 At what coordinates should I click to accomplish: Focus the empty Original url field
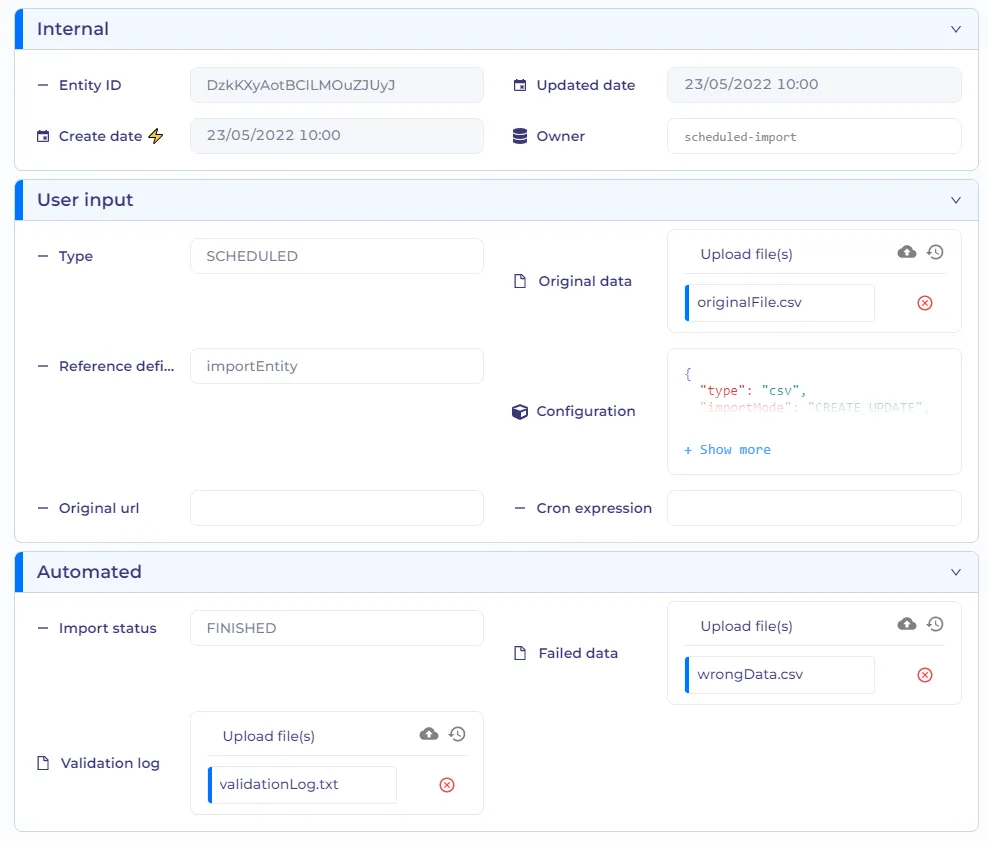337,508
